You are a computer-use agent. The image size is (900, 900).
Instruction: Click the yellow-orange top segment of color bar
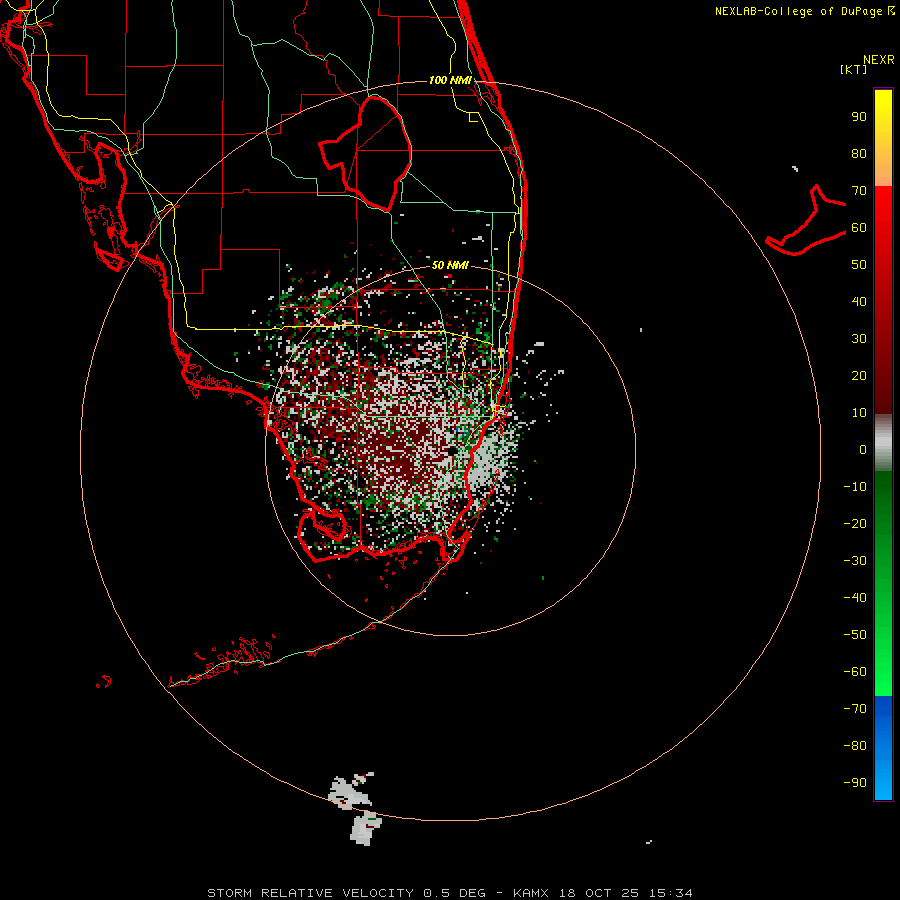[883, 138]
